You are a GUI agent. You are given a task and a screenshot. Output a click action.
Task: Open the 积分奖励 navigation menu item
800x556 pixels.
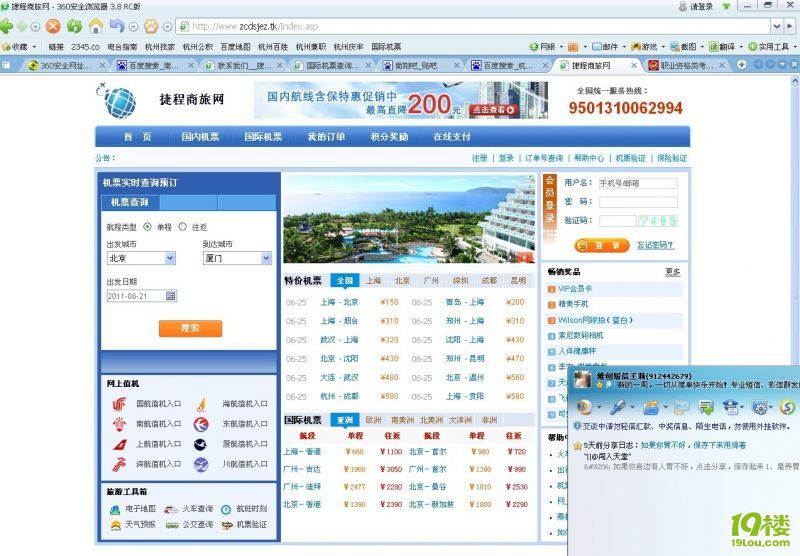click(x=389, y=137)
